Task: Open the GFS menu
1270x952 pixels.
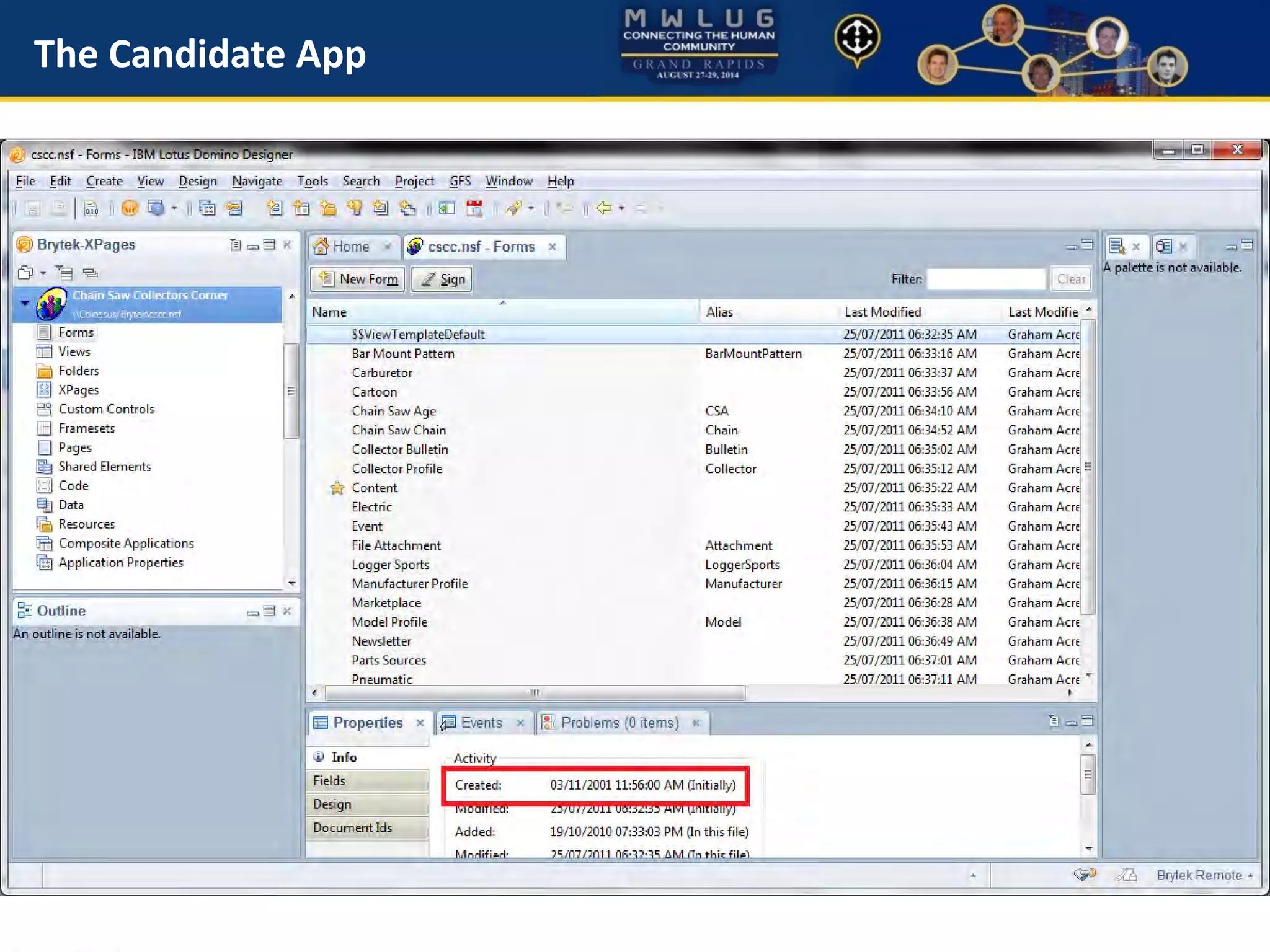Action: [460, 181]
